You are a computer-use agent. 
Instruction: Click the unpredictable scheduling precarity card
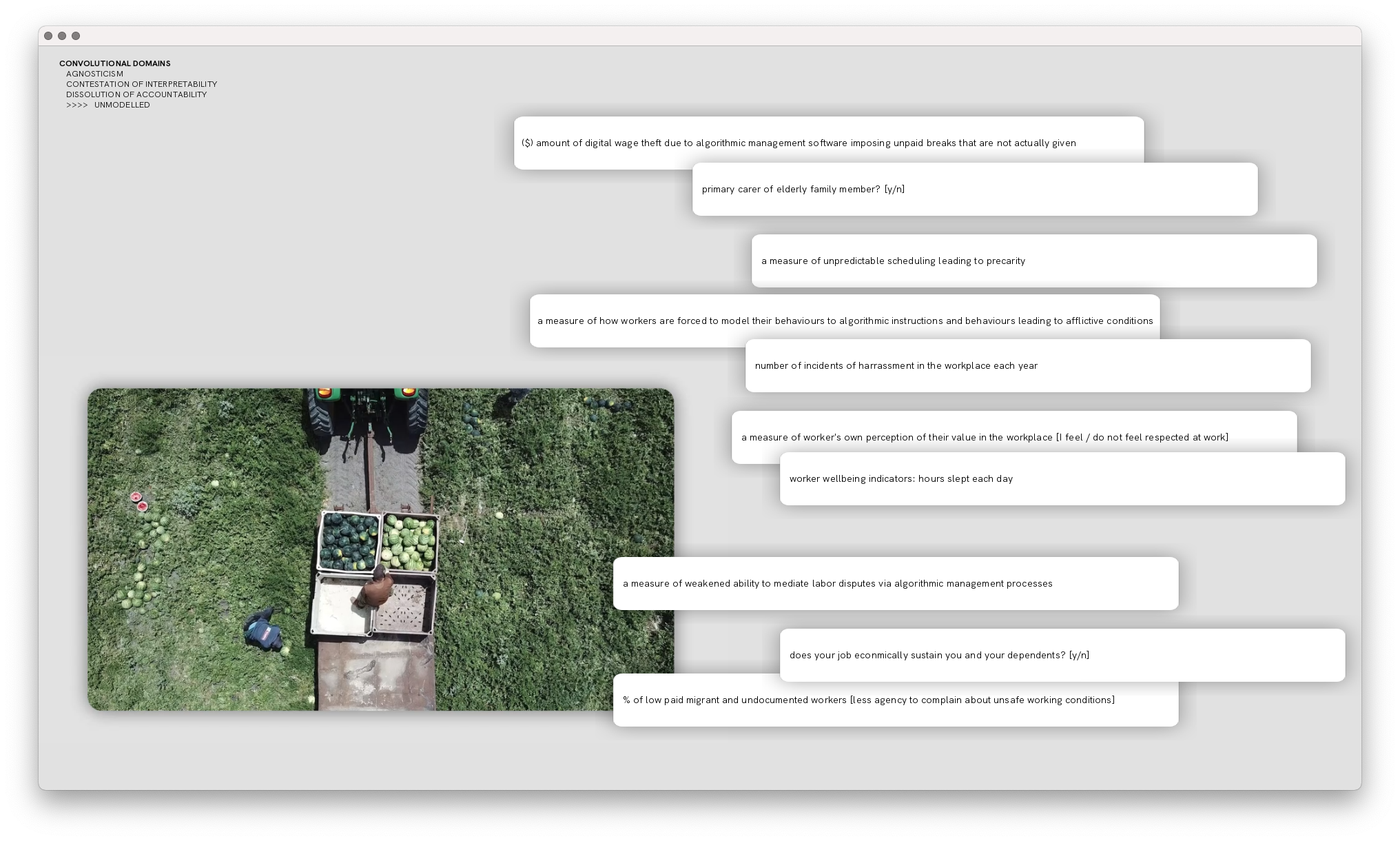(x=1034, y=261)
